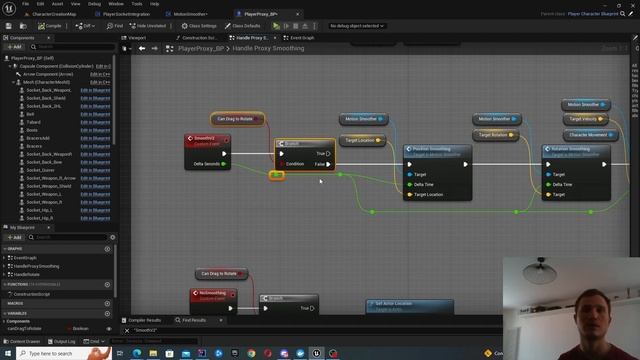Click the My Blueprint search field
The height and width of the screenshot is (360, 640).
click(x=67, y=237)
